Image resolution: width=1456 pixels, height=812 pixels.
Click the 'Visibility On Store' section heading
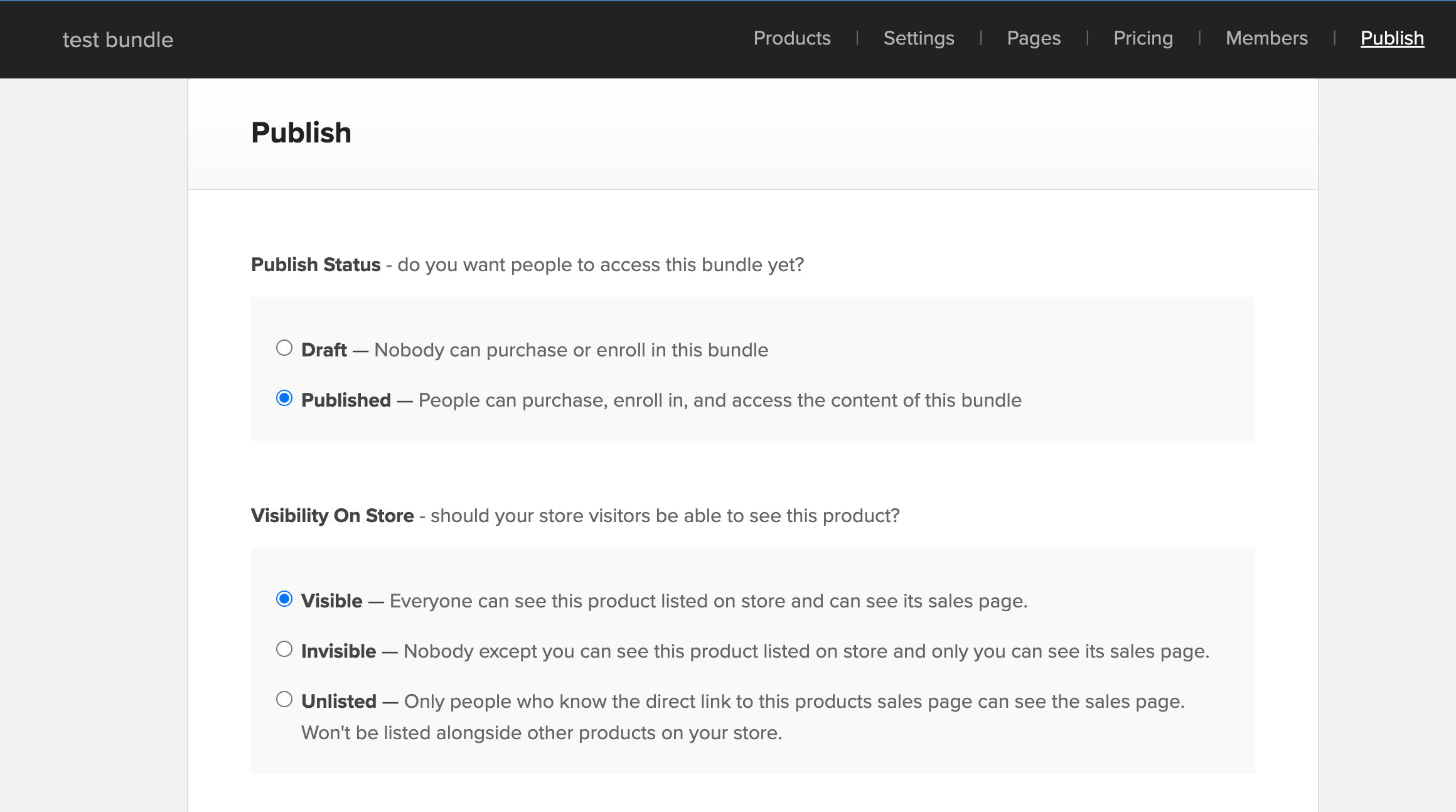click(332, 516)
